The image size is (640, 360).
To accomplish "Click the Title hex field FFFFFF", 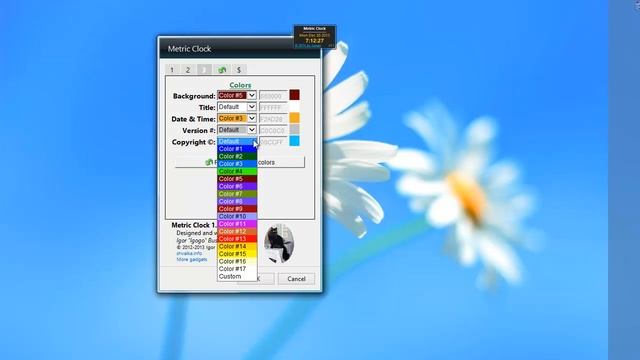I will 273,107.
